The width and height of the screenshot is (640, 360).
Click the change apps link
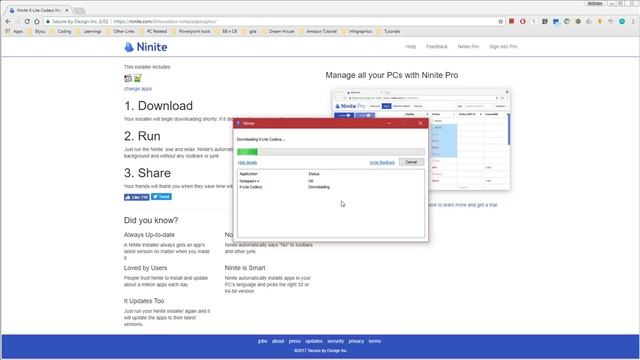click(138, 89)
